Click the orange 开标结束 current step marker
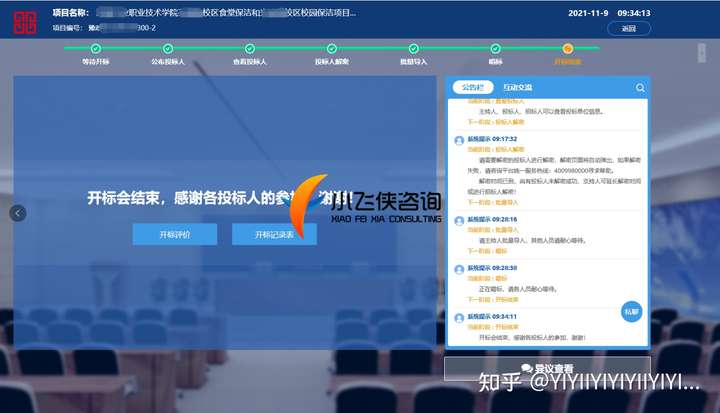 click(x=568, y=49)
